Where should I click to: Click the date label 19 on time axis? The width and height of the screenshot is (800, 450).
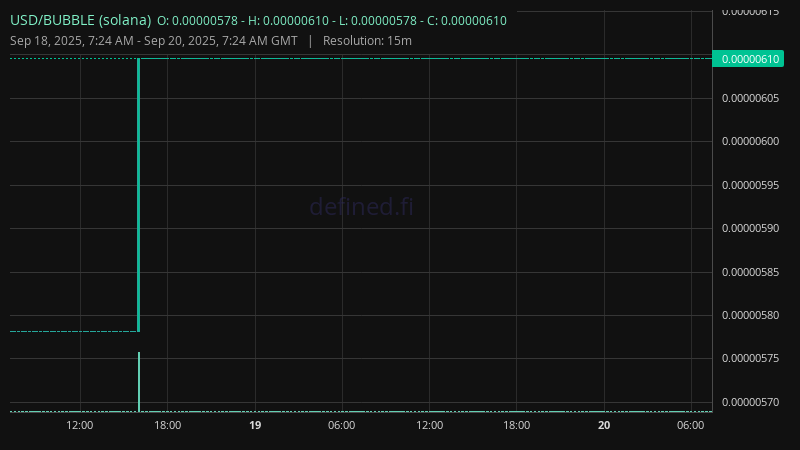pos(255,426)
